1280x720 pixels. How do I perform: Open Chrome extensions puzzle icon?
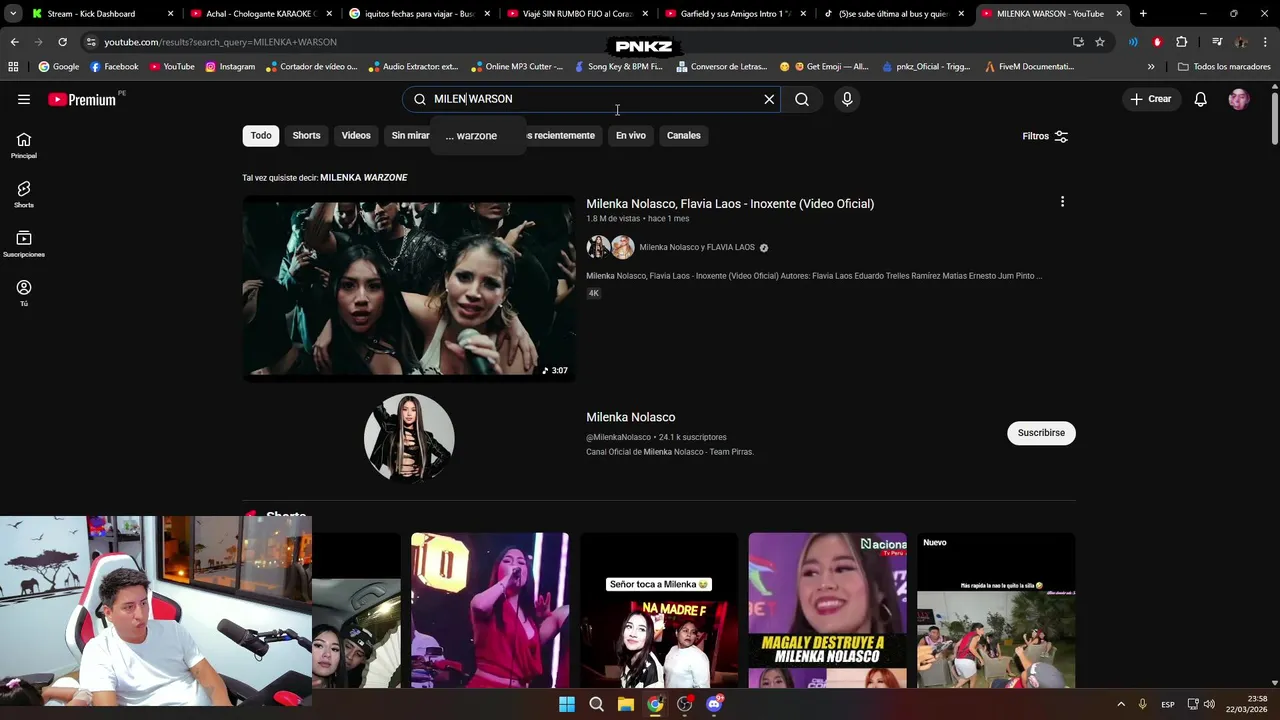pos(1182,42)
